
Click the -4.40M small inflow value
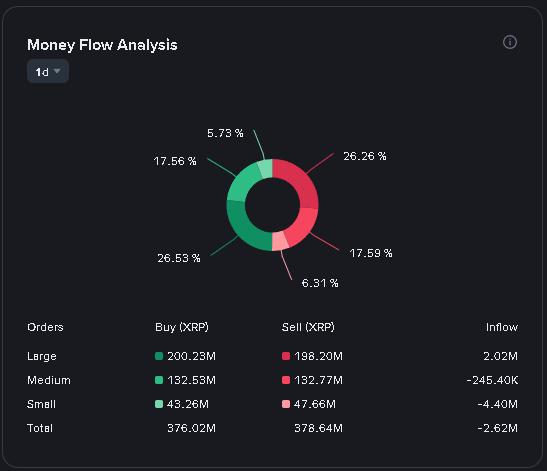click(x=497, y=404)
